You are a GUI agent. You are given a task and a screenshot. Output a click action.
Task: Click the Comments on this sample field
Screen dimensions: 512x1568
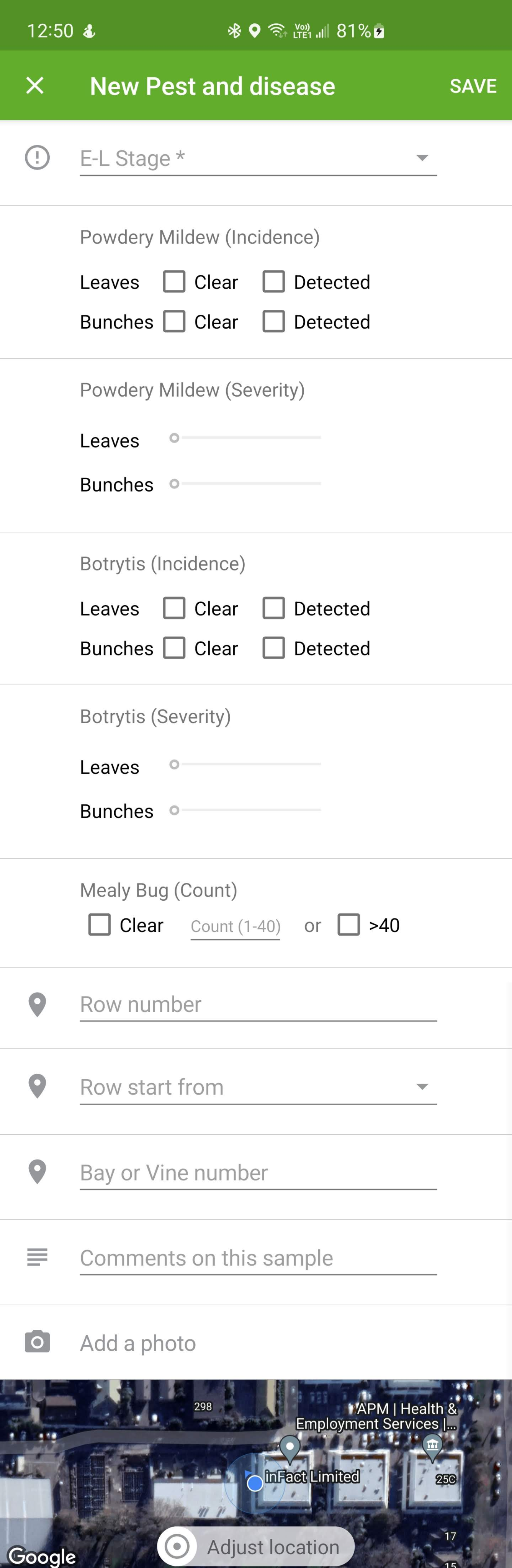coord(258,1258)
